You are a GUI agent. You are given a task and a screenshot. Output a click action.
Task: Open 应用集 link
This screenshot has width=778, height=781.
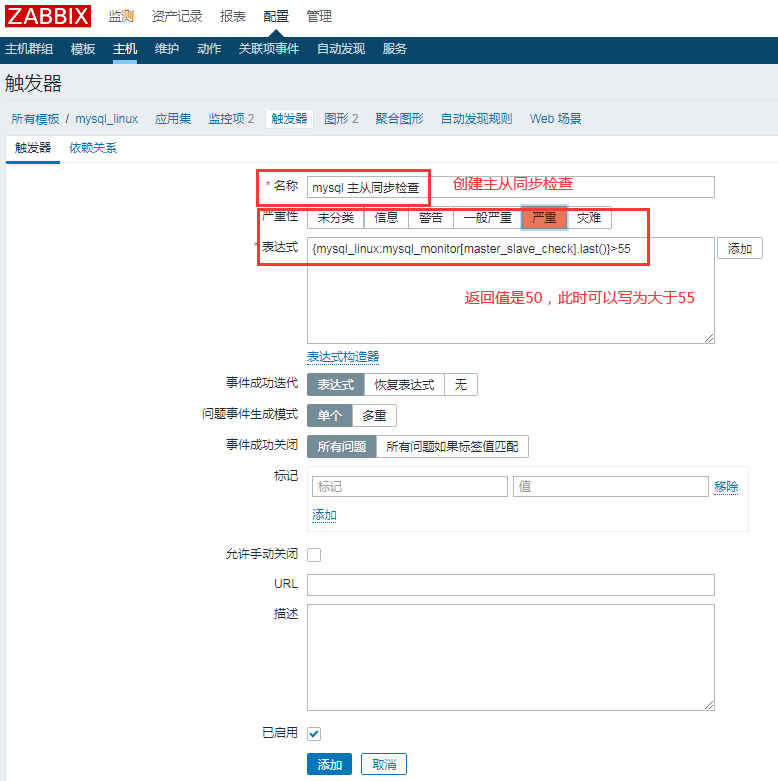pos(173,119)
